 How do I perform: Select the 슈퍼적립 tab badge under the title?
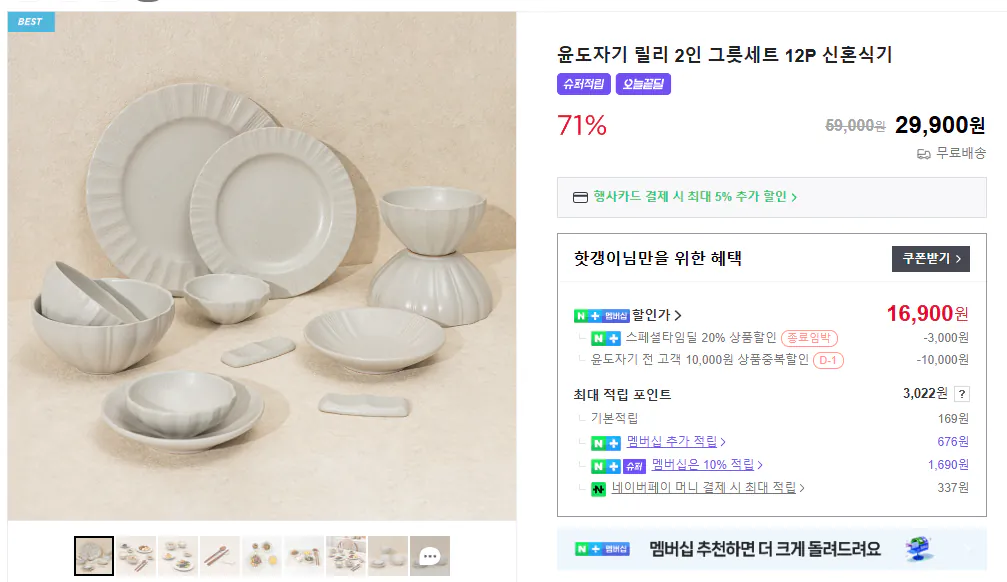(585, 84)
